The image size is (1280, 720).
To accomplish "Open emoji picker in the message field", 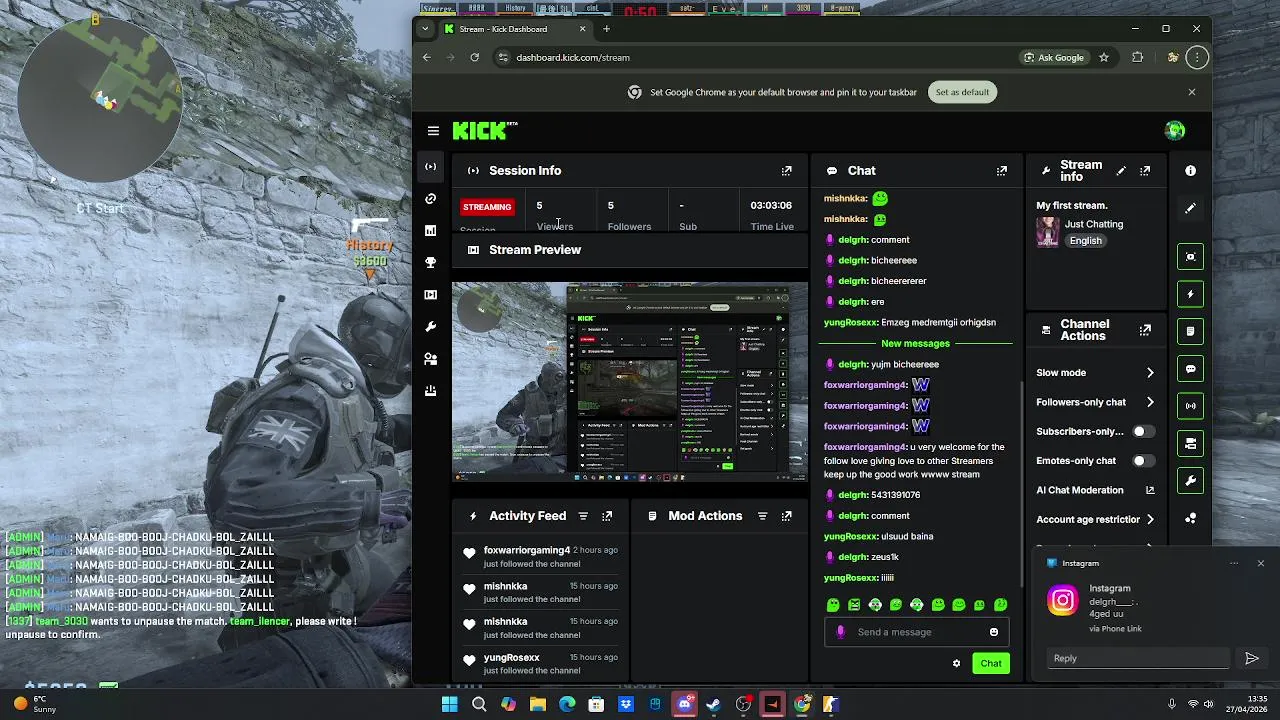I will pyautogui.click(x=993, y=632).
